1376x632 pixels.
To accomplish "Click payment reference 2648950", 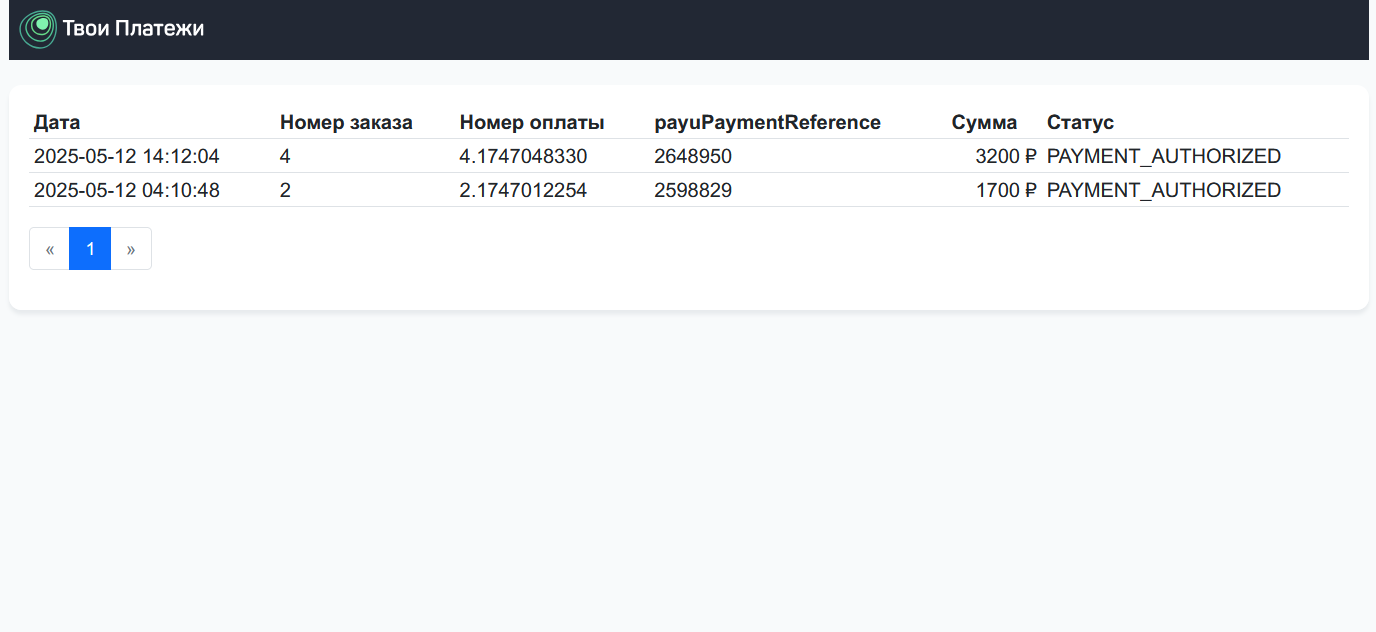I will (x=693, y=156).
